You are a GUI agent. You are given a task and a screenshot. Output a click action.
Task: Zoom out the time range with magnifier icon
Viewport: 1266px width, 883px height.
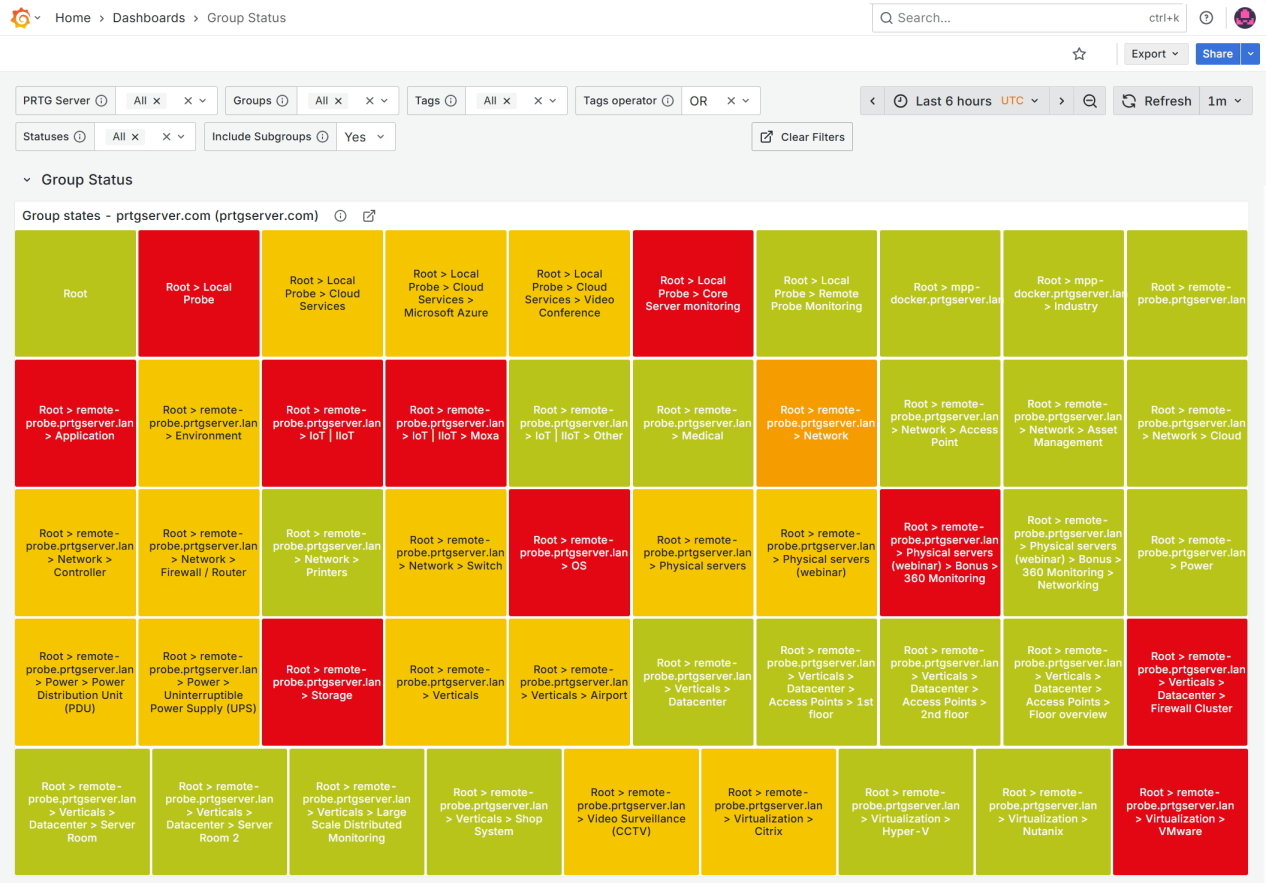tap(1090, 100)
